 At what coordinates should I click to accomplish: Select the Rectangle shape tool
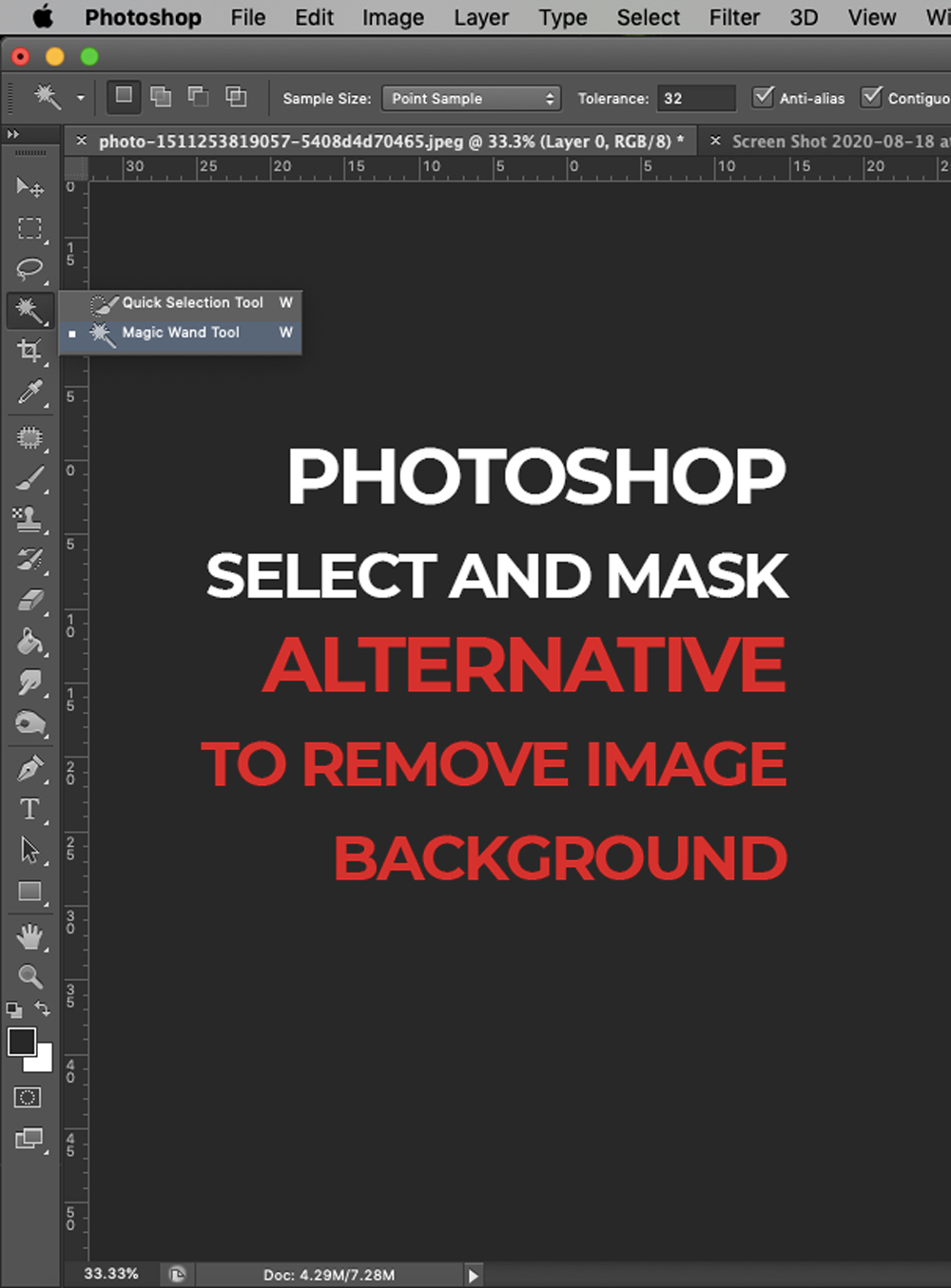tap(29, 892)
